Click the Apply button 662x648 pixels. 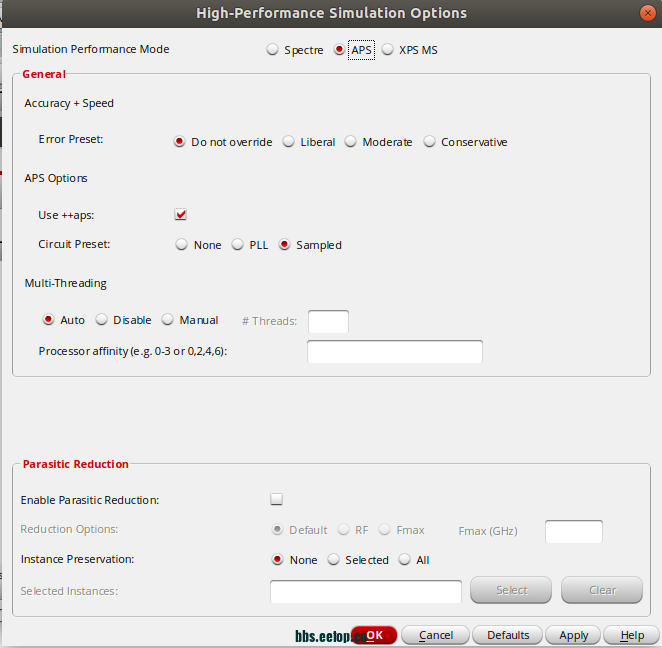(573, 635)
